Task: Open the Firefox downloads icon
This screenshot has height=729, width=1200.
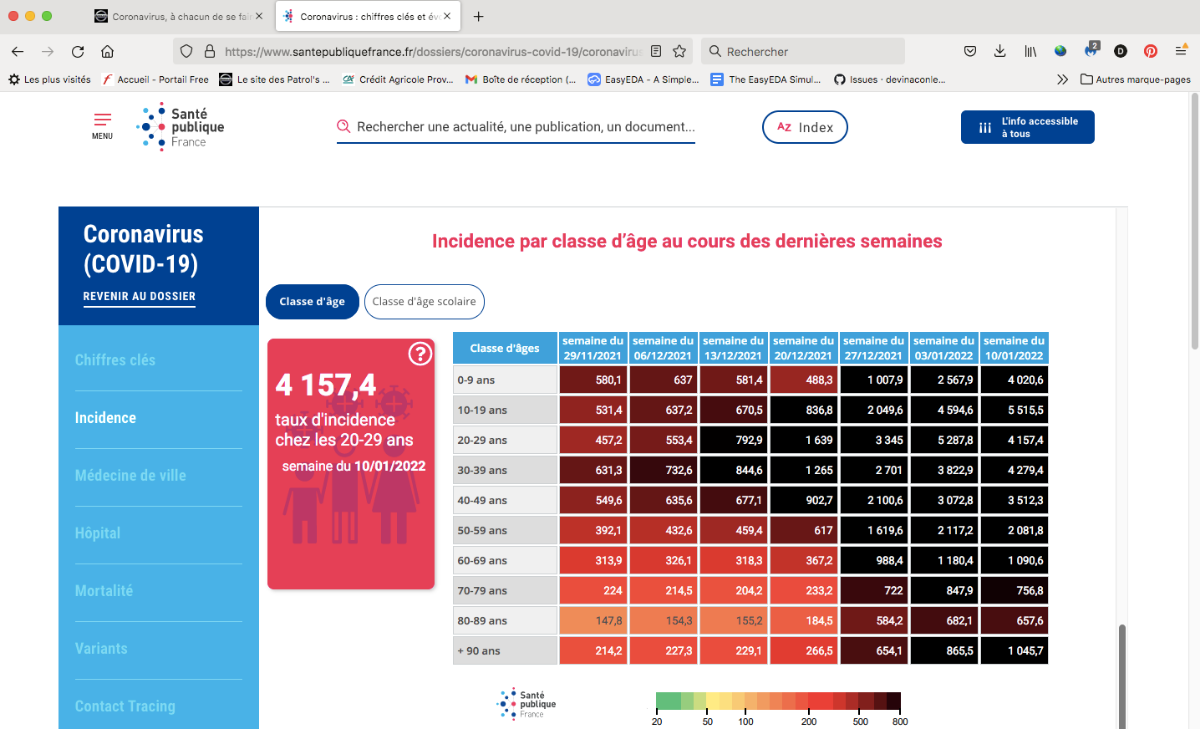Action: [x=999, y=52]
